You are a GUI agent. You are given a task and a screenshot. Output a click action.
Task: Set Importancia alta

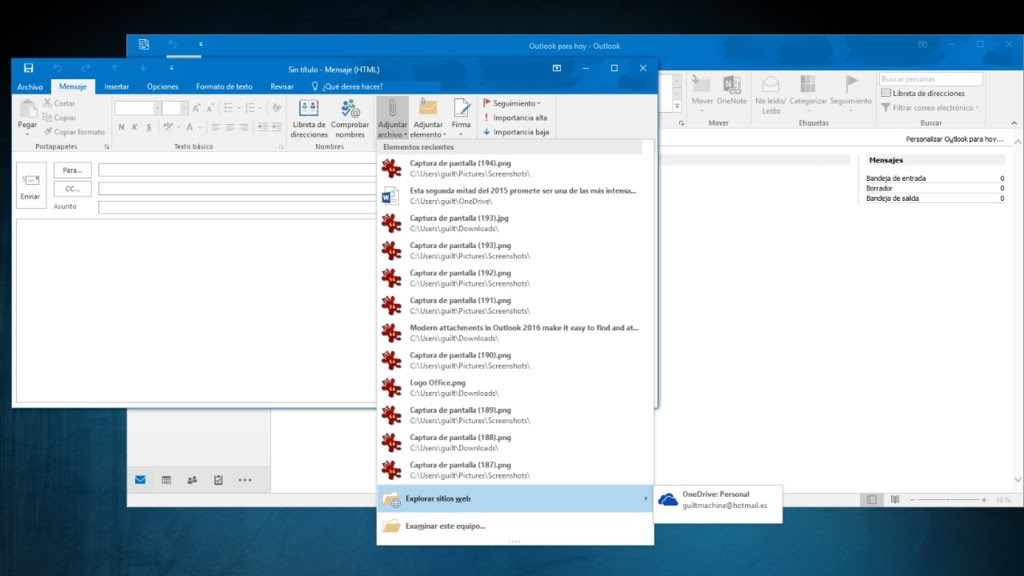click(515, 118)
